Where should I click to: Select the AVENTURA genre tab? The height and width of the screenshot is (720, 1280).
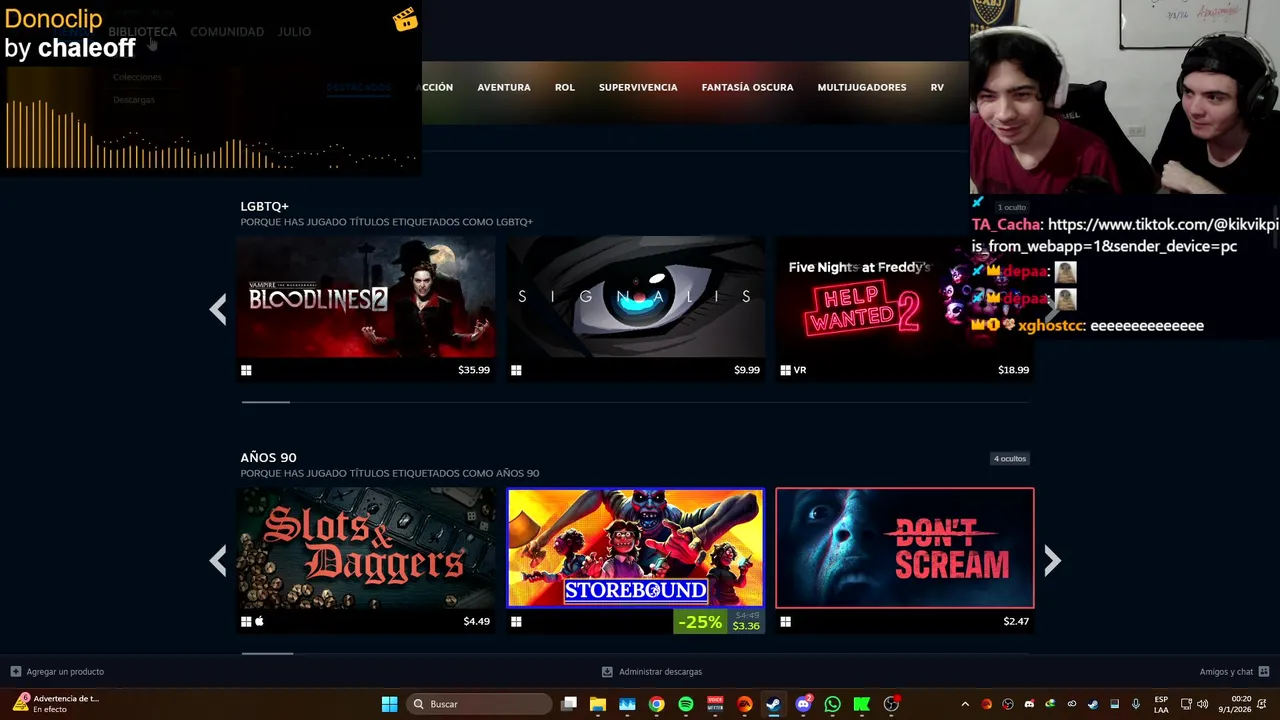click(504, 87)
